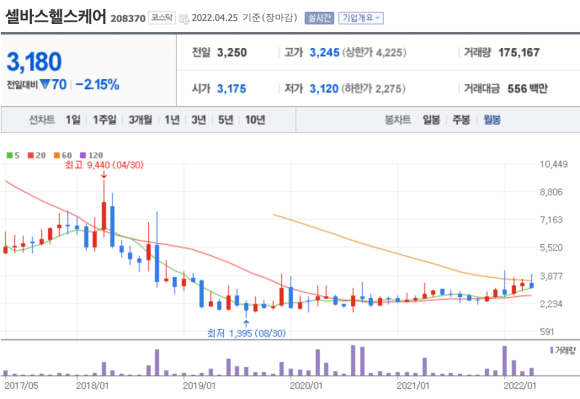Click the down triangle next to 70

[x=45, y=84]
